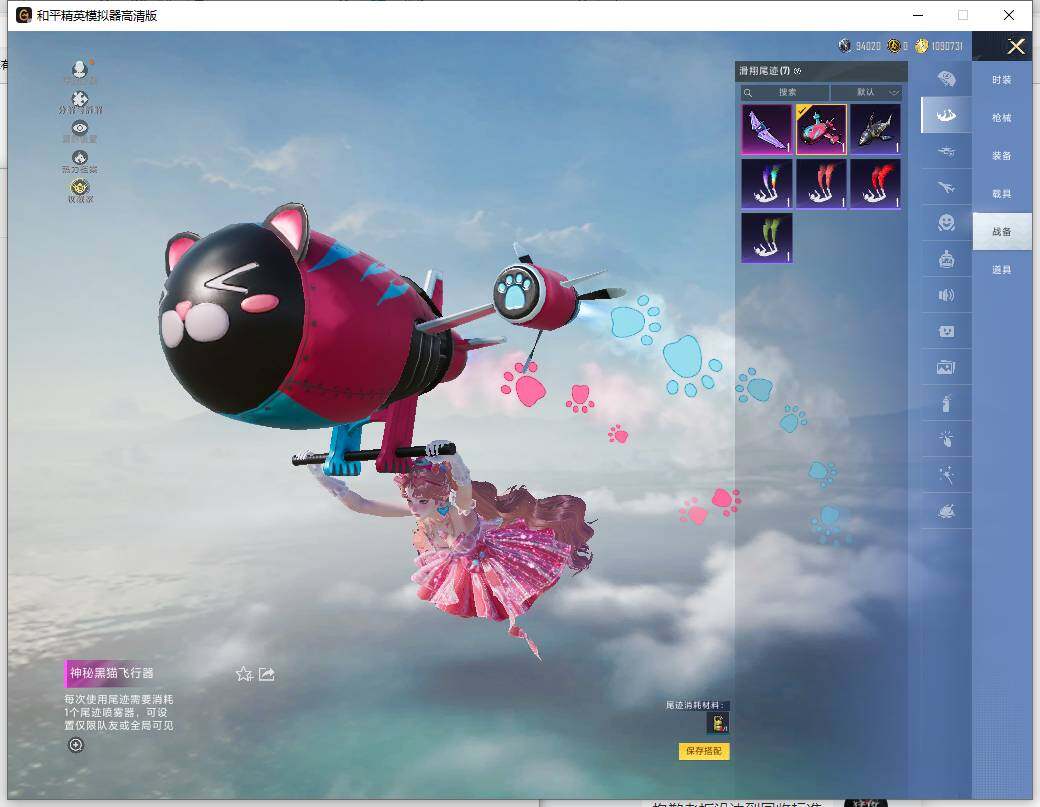Click the 分解 puzzle-piece icon

click(80, 99)
